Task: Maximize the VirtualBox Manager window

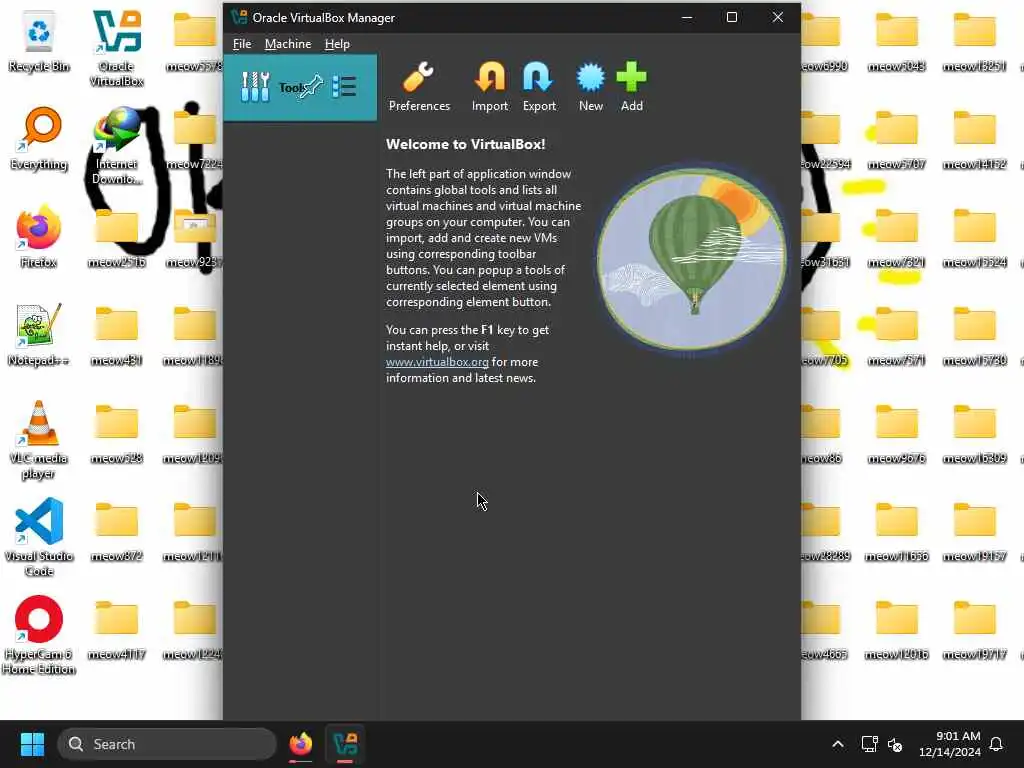Action: pos(732,18)
